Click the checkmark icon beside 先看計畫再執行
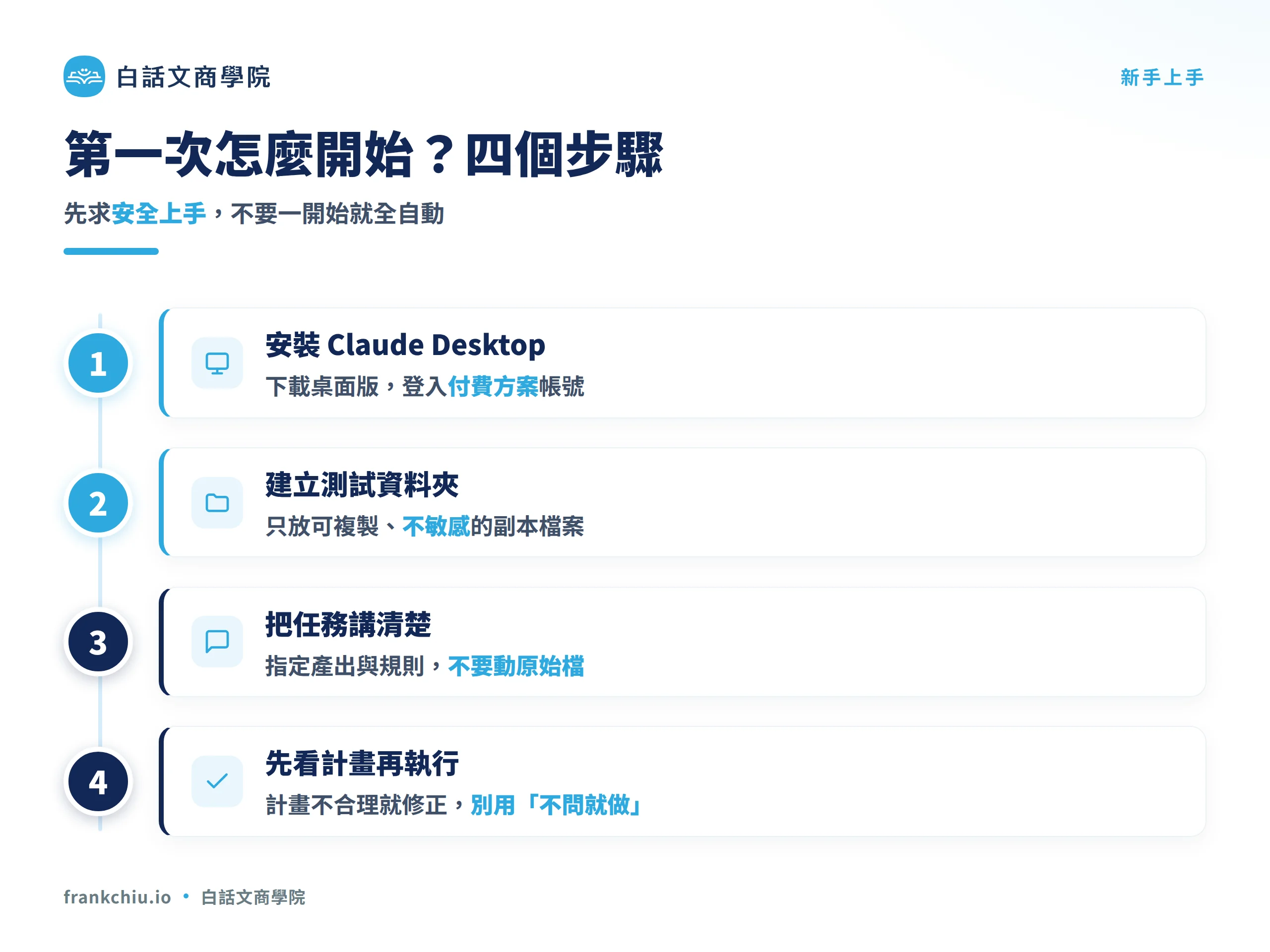The width and height of the screenshot is (1270, 952). (217, 781)
